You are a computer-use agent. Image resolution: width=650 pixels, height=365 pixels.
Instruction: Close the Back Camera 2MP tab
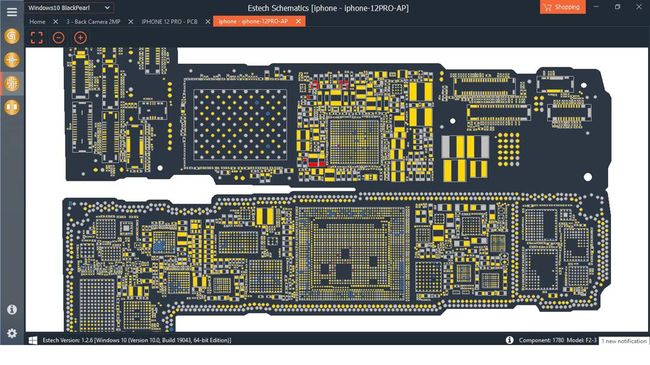131,22
